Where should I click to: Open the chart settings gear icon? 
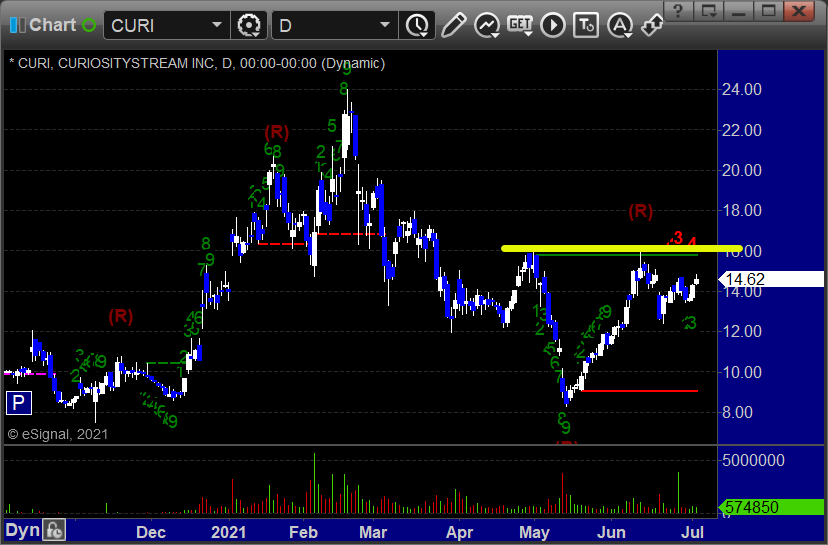[249, 25]
